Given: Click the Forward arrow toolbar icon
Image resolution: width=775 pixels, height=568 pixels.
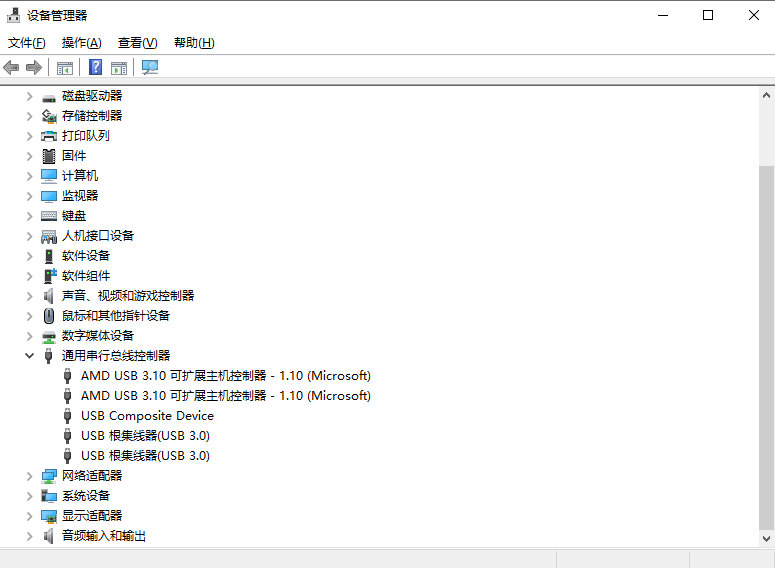Looking at the screenshot, I should click(x=34, y=67).
